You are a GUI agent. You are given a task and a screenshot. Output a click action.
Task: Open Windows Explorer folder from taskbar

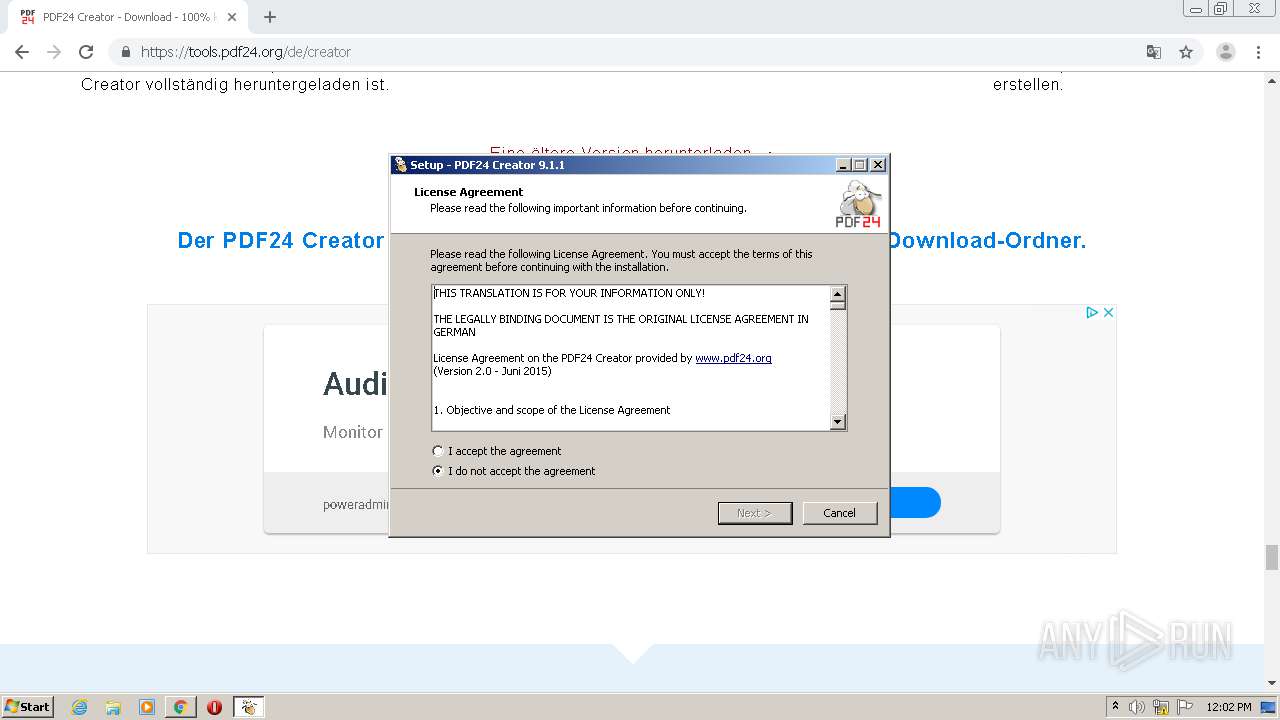(113, 707)
